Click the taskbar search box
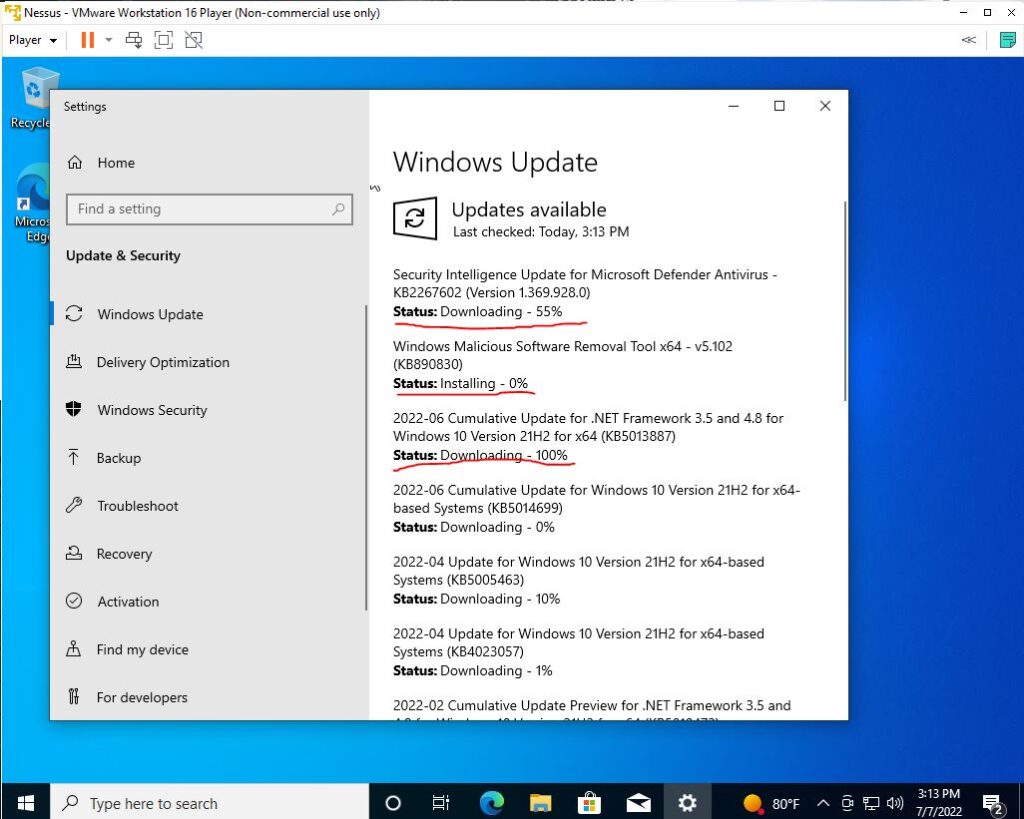Image resolution: width=1024 pixels, height=819 pixels. [210, 803]
